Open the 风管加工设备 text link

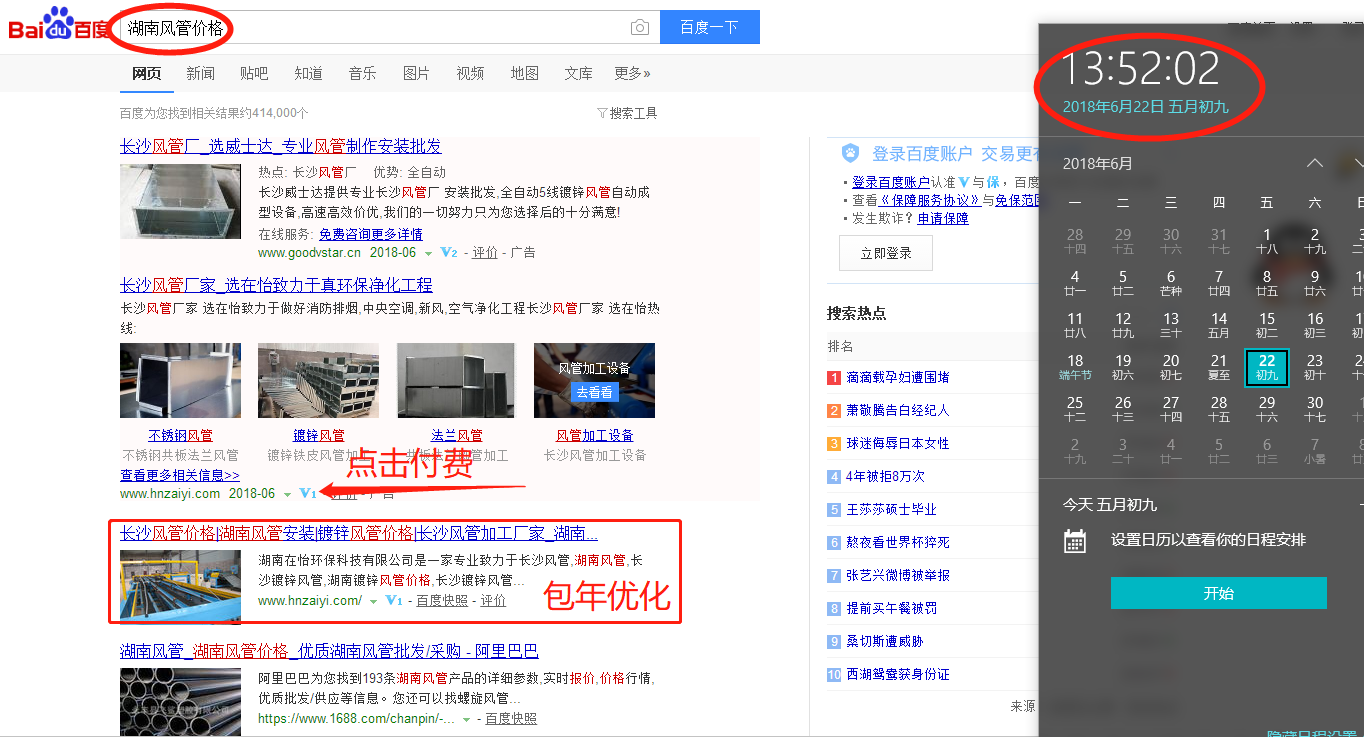594,435
